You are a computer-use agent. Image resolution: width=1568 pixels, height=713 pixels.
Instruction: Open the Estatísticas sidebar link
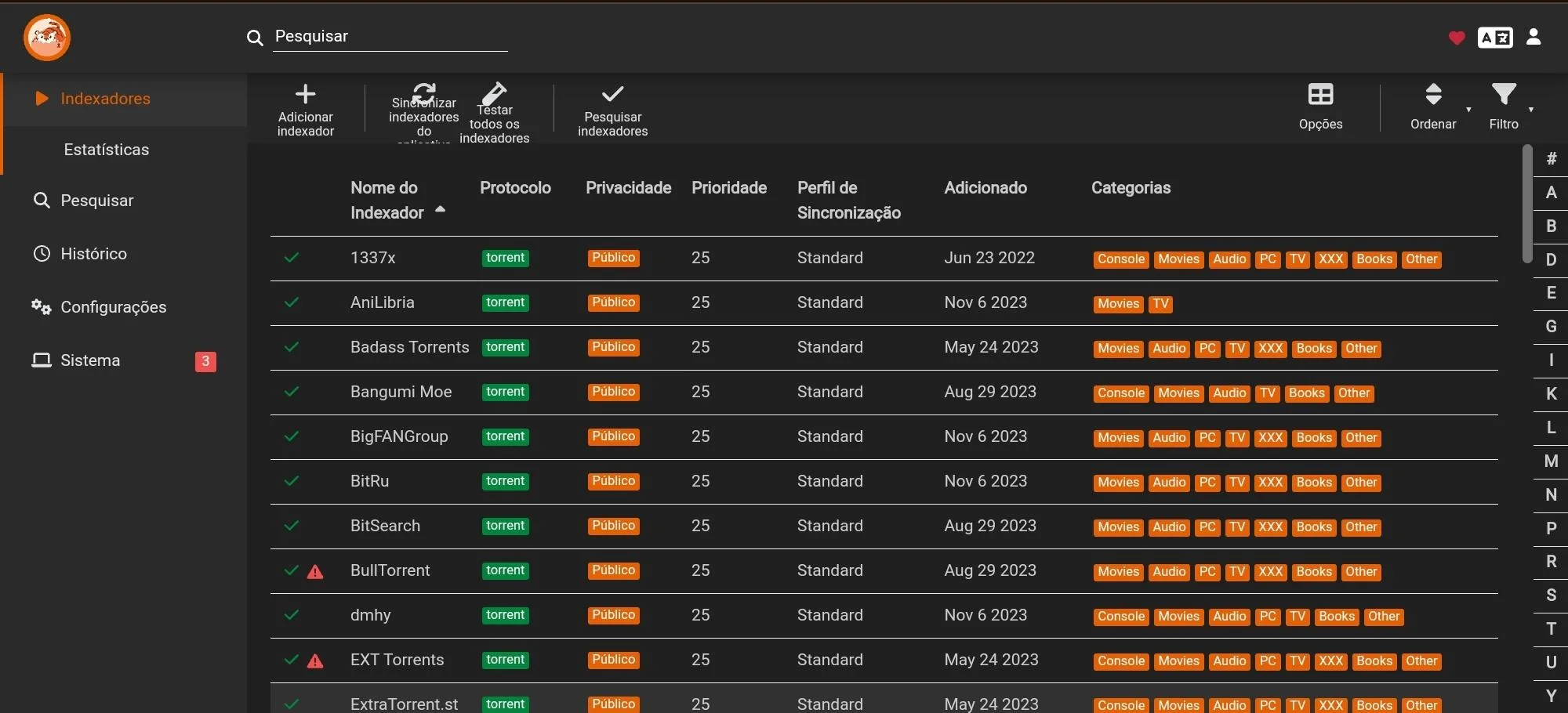coord(106,150)
